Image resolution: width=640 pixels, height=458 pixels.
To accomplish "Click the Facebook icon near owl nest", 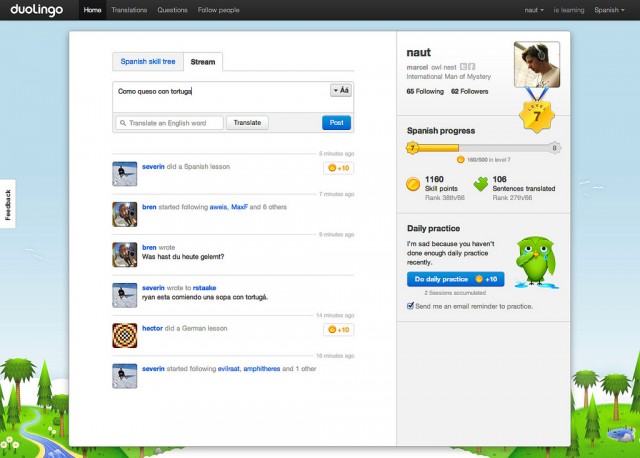I will pyautogui.click(x=471, y=67).
